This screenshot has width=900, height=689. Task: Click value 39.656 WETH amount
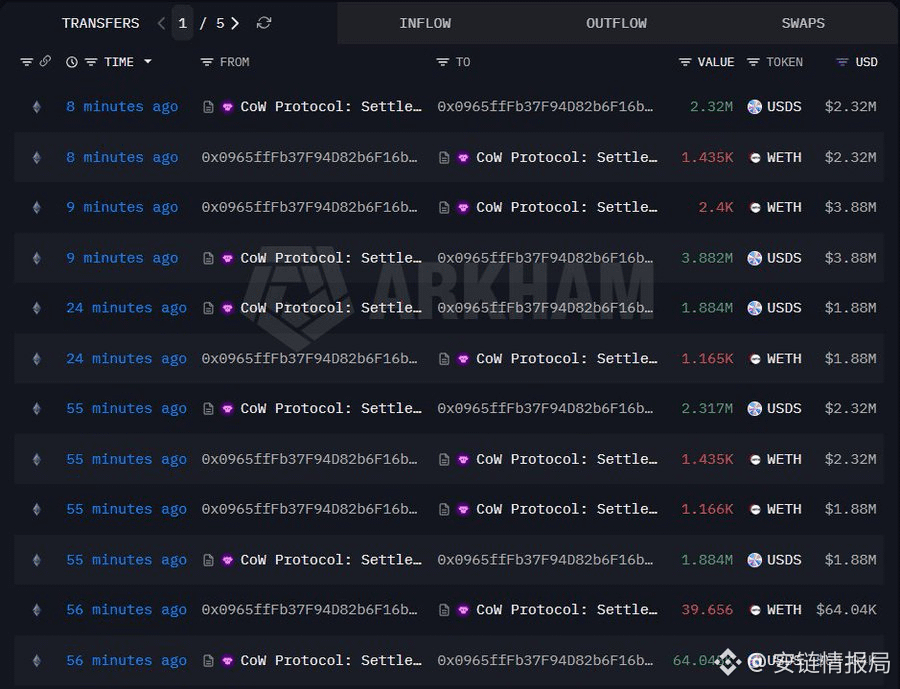[x=707, y=610]
